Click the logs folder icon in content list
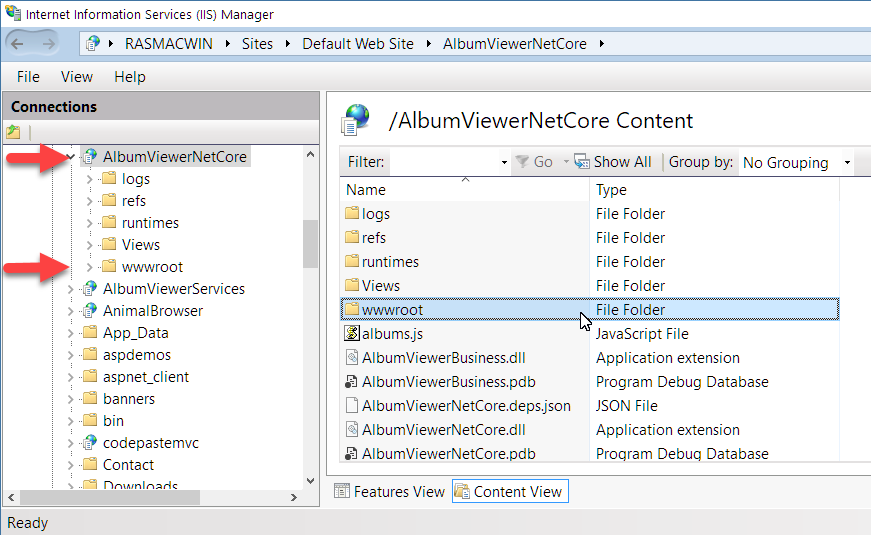The image size is (871, 535). [352, 213]
